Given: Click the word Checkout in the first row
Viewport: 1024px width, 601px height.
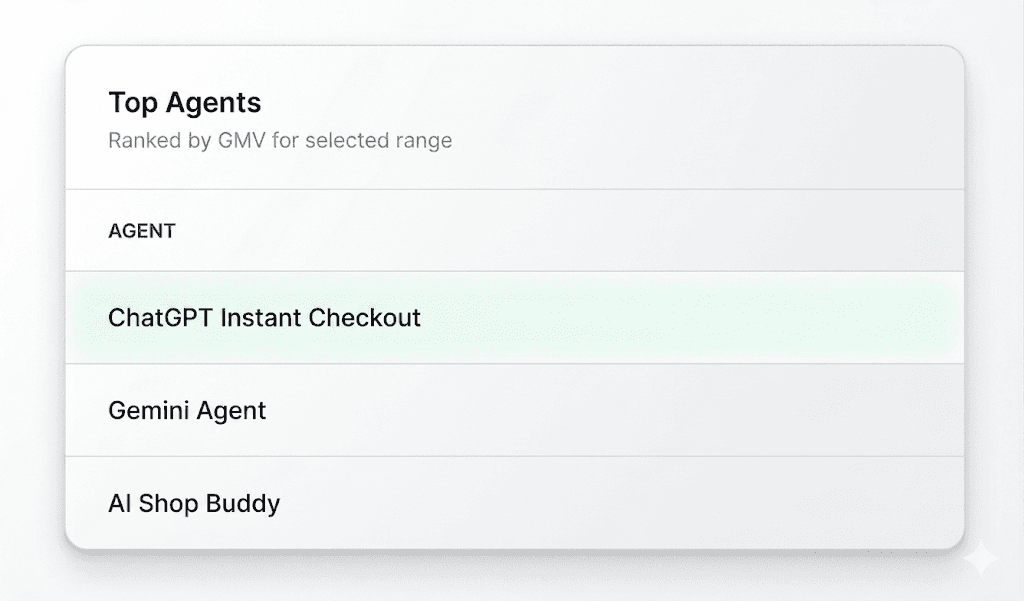Looking at the screenshot, I should coord(364,317).
